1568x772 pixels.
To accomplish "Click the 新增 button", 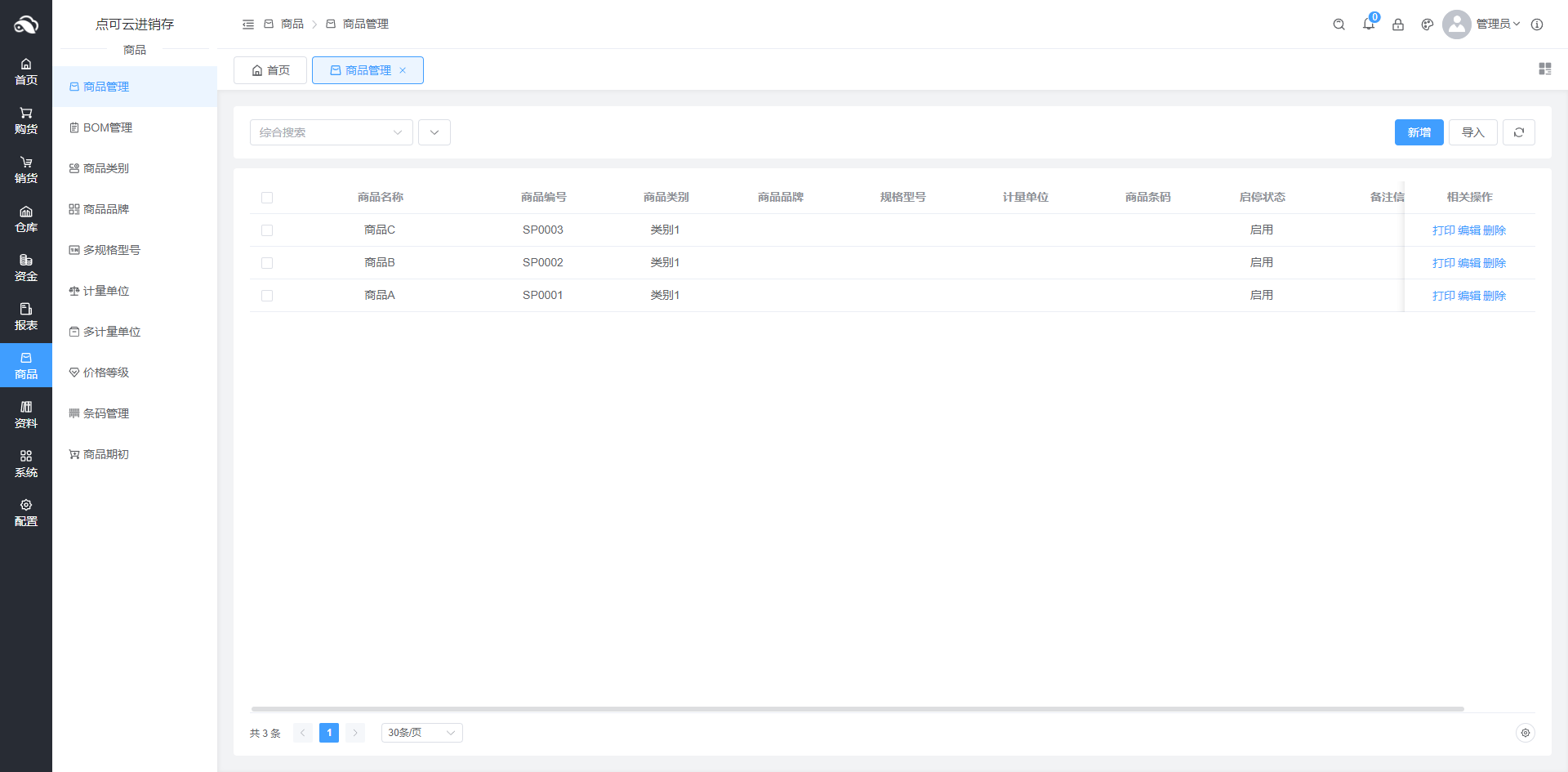I will pyautogui.click(x=1419, y=132).
